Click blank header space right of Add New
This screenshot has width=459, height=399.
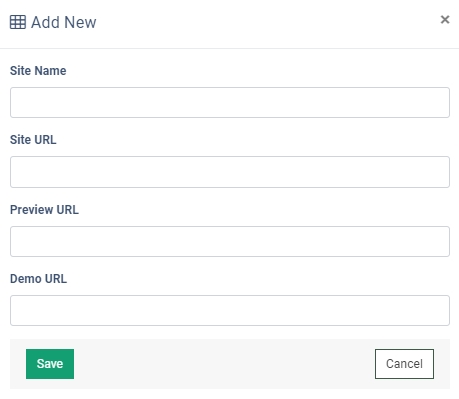point(267,22)
